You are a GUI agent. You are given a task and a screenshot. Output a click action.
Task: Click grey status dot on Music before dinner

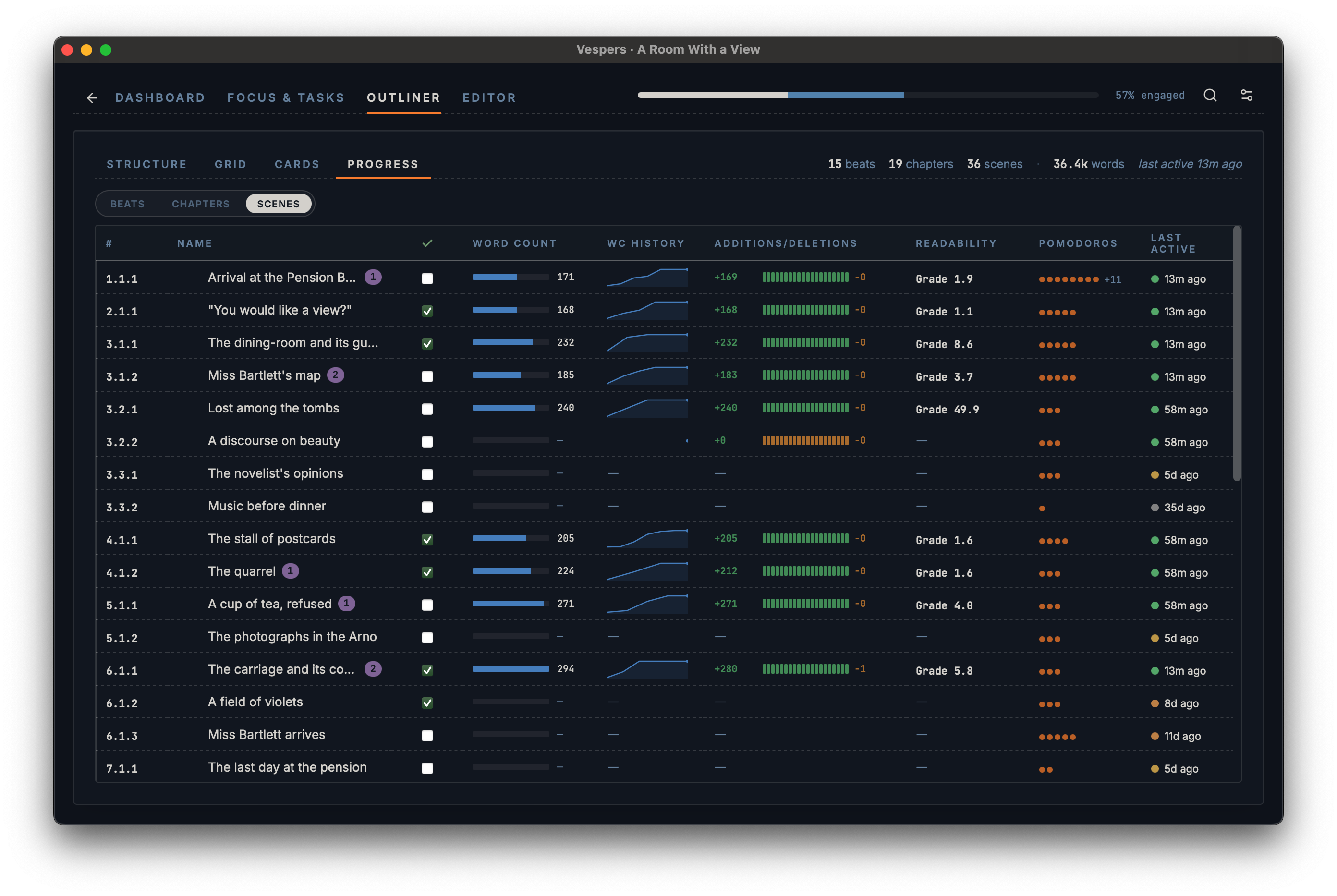tap(1155, 508)
